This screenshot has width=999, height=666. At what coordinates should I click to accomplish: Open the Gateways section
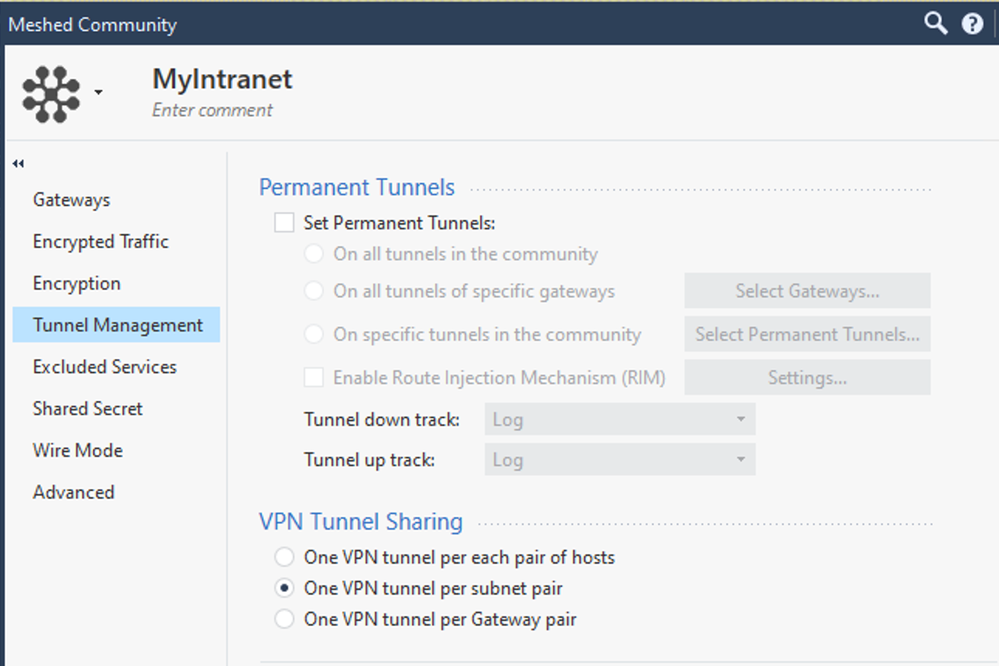[71, 200]
